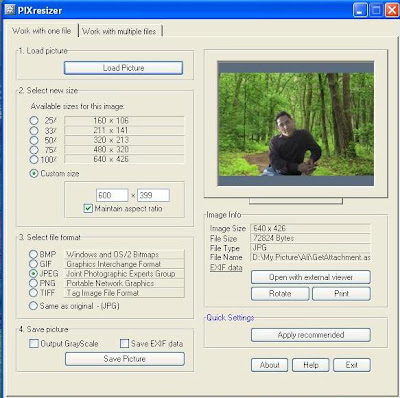Switch to Work with one file tab
The width and height of the screenshot is (400, 398).
pyautogui.click(x=41, y=31)
